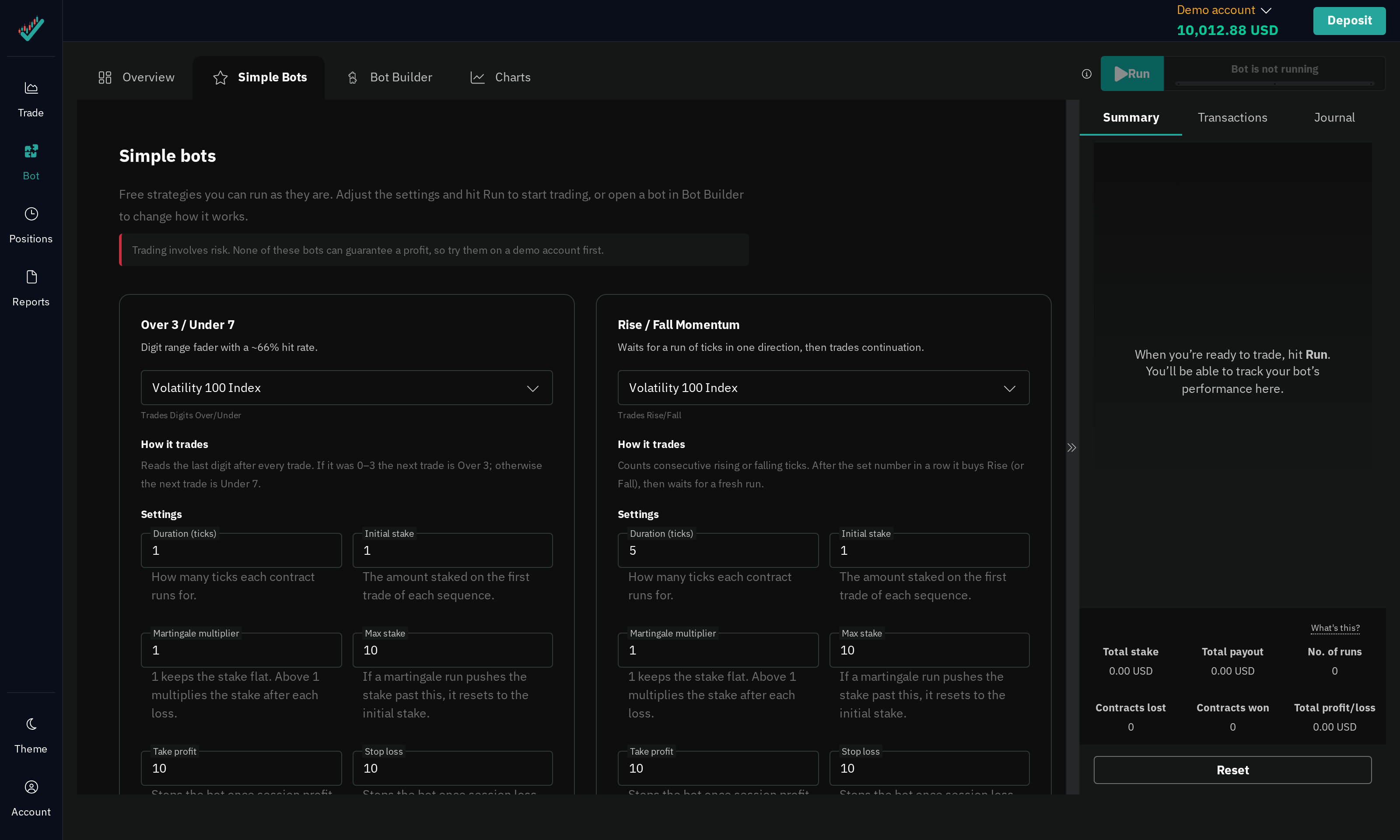Click the Trades Rise/Fall caption
This screenshot has width=1400, height=840.
pyautogui.click(x=649, y=416)
